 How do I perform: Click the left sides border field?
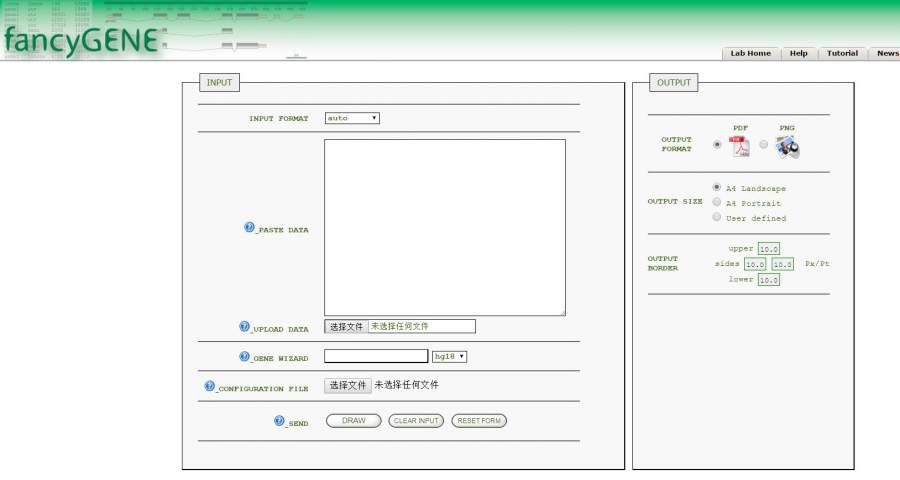[x=755, y=264]
